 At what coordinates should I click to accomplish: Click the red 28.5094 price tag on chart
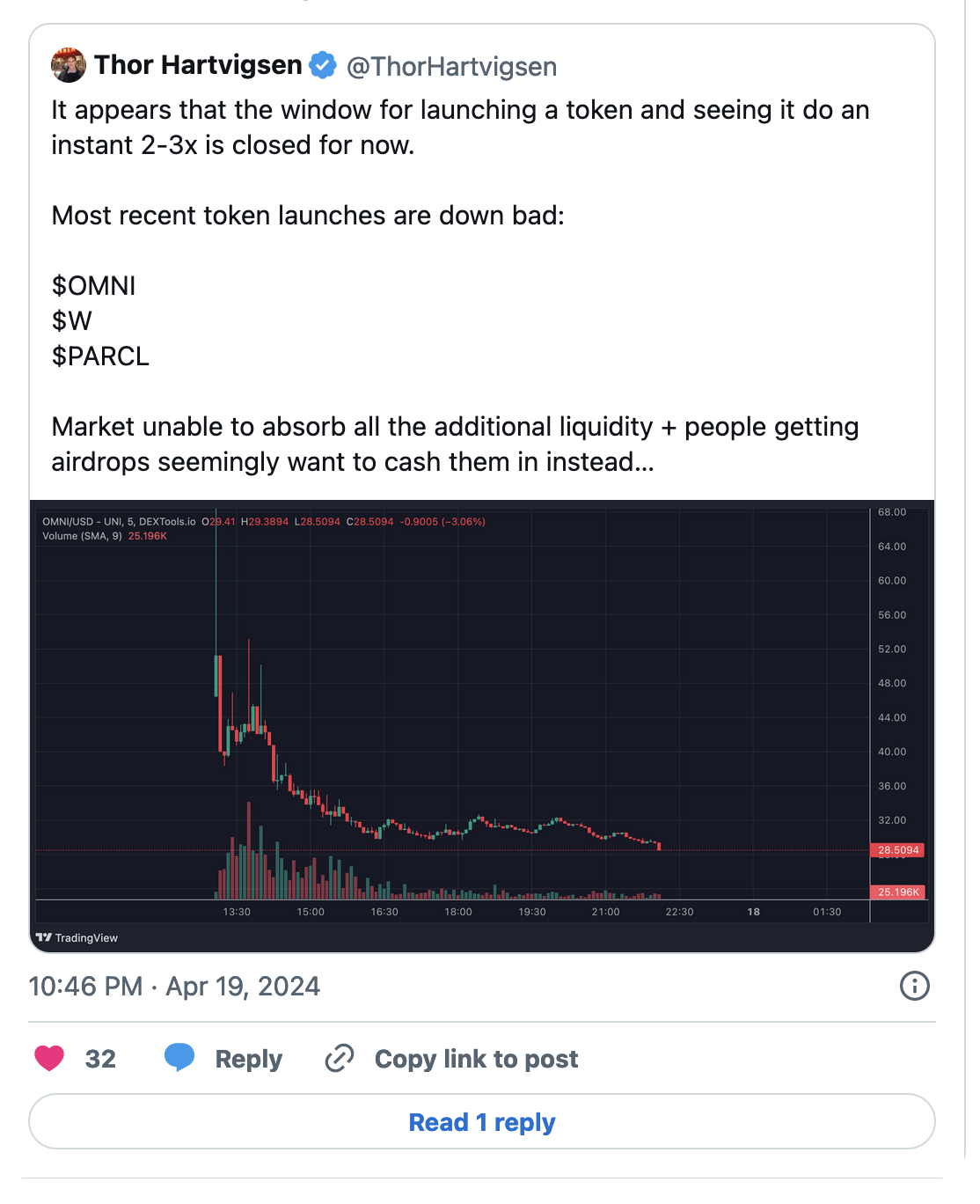pyautogui.click(x=898, y=850)
